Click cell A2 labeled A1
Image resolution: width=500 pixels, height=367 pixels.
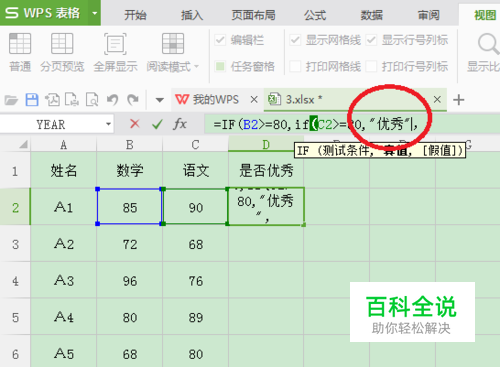click(x=63, y=207)
